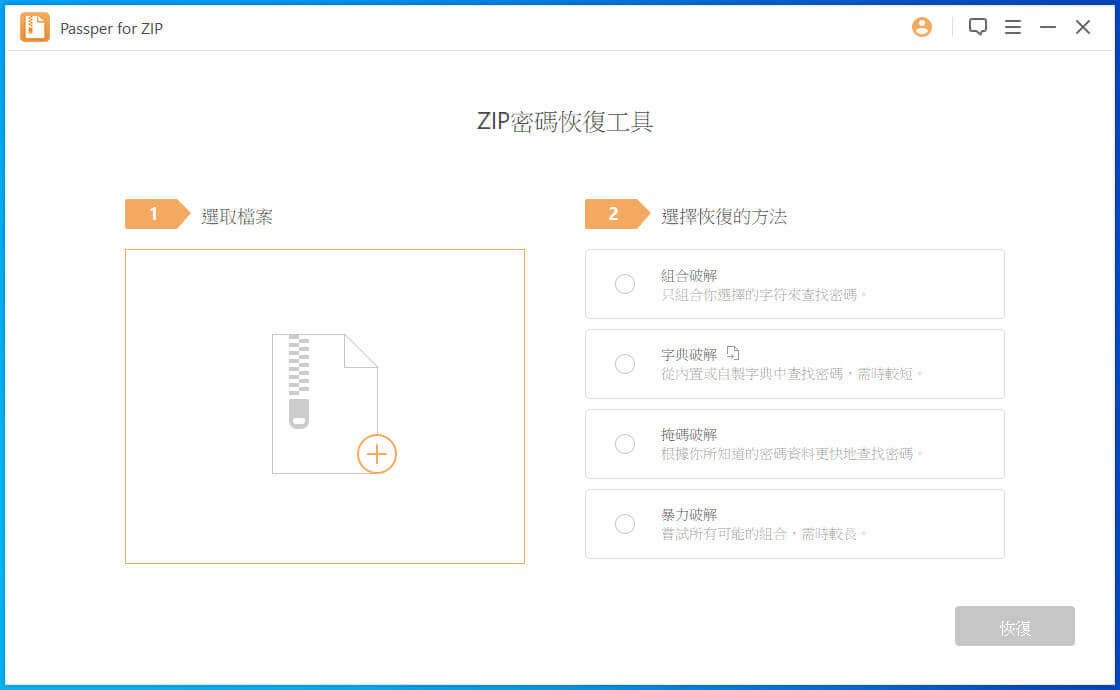Open the user account profile icon
Screen dimensions: 1120x690
[x=921, y=27]
